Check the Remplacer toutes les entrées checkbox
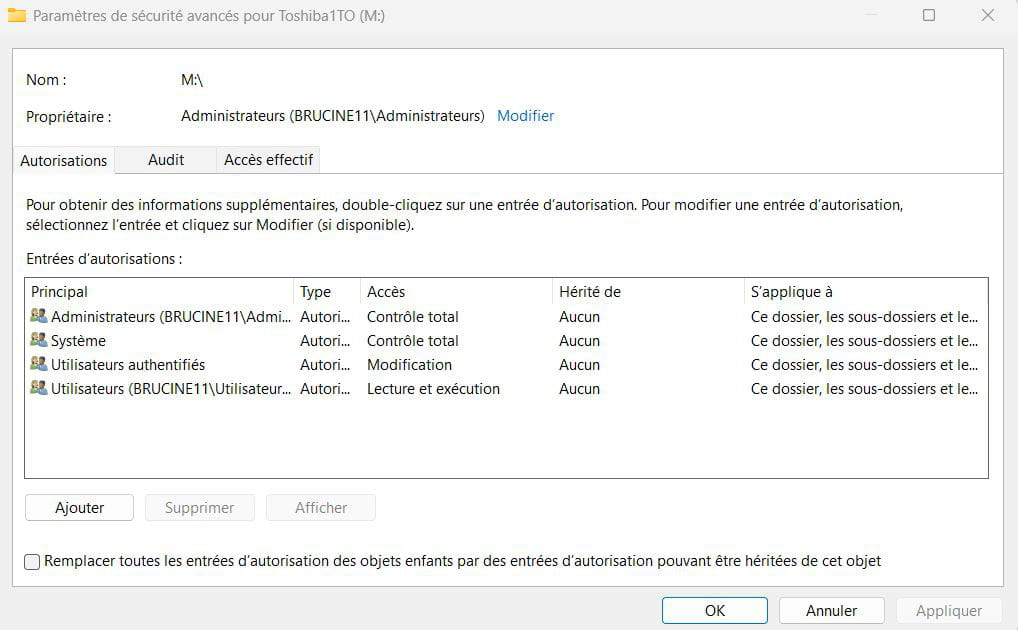 (32, 561)
